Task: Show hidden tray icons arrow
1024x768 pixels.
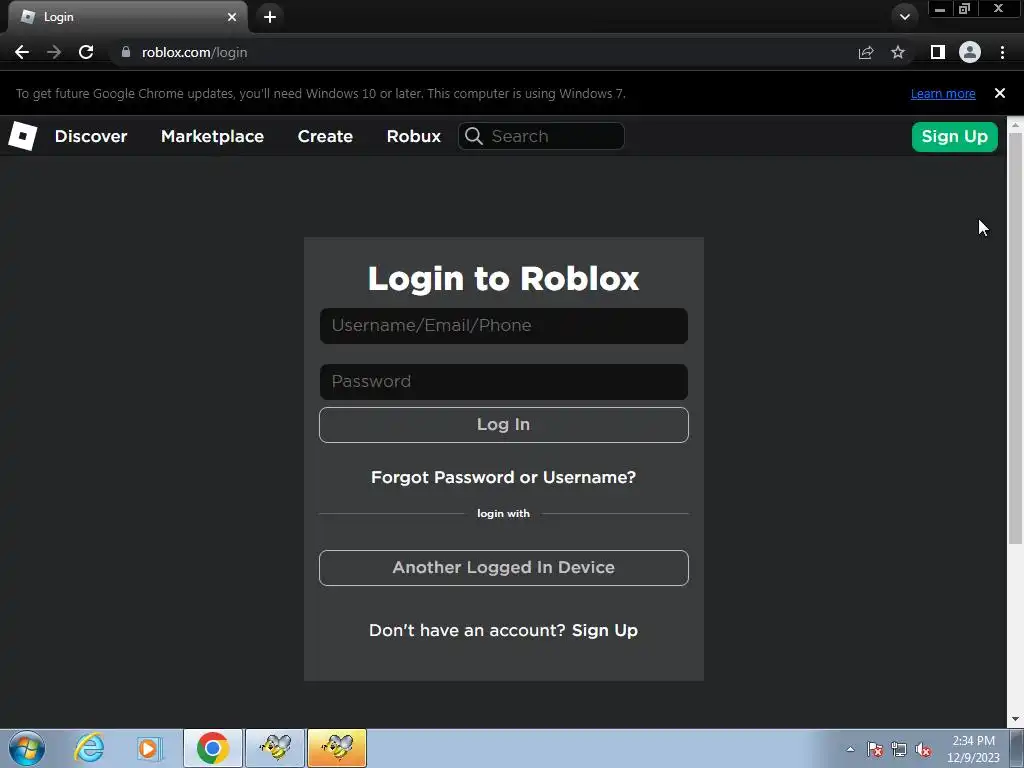Action: 850,749
